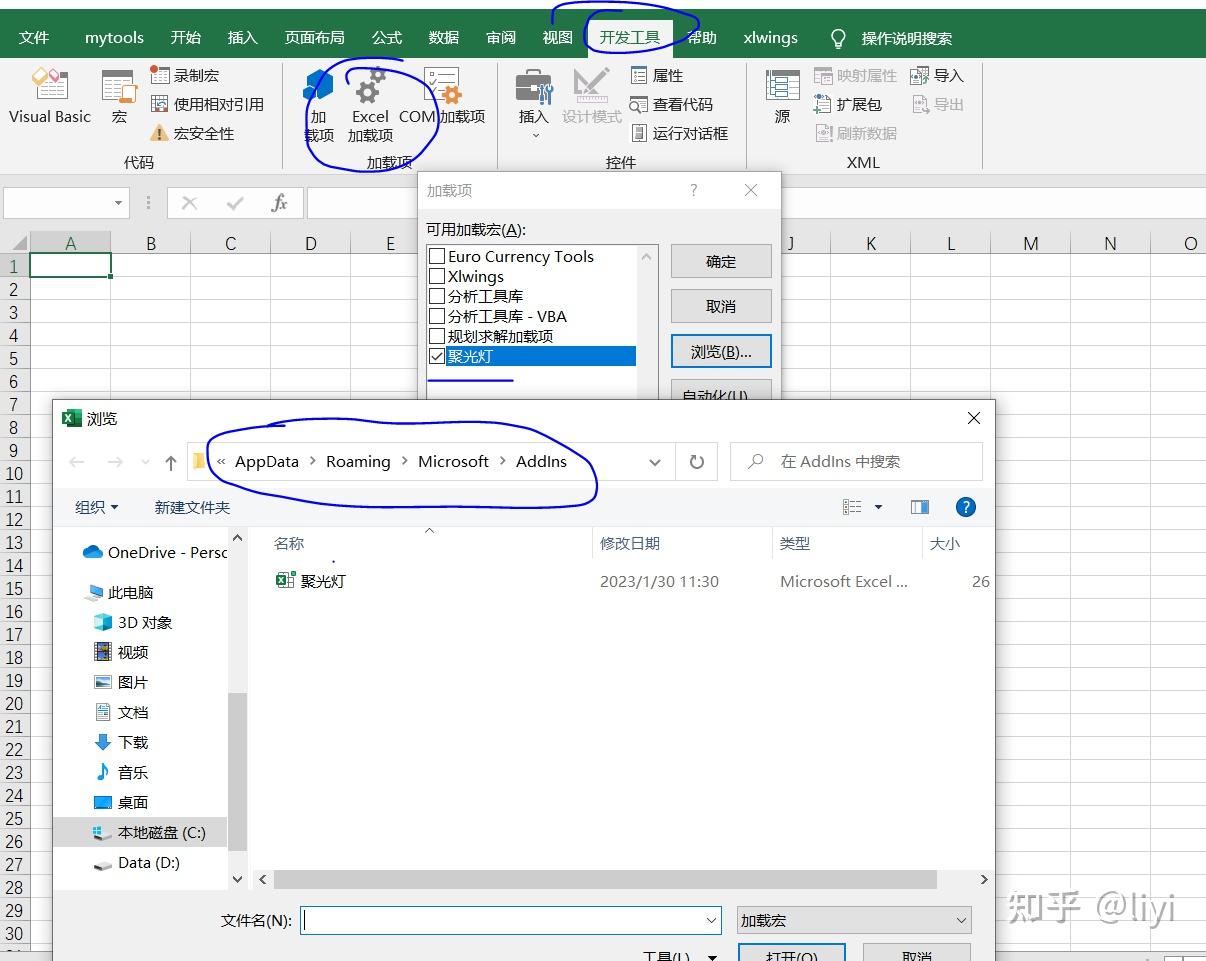The width and height of the screenshot is (1206, 961).
Task: Check the 规划求解加载项 add-in
Action: [437, 336]
